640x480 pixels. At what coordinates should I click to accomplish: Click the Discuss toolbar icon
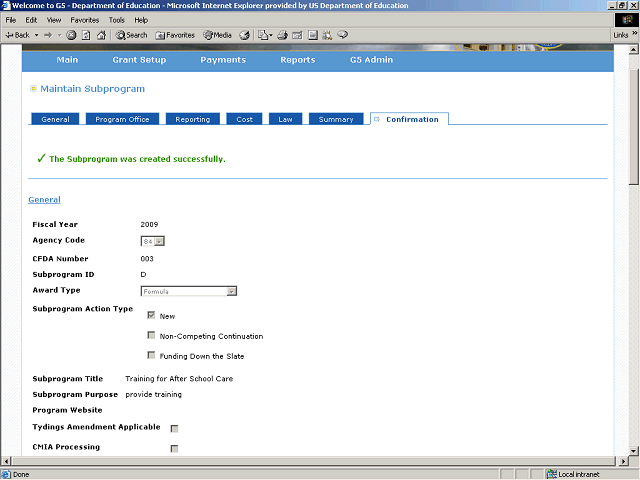tap(313, 35)
